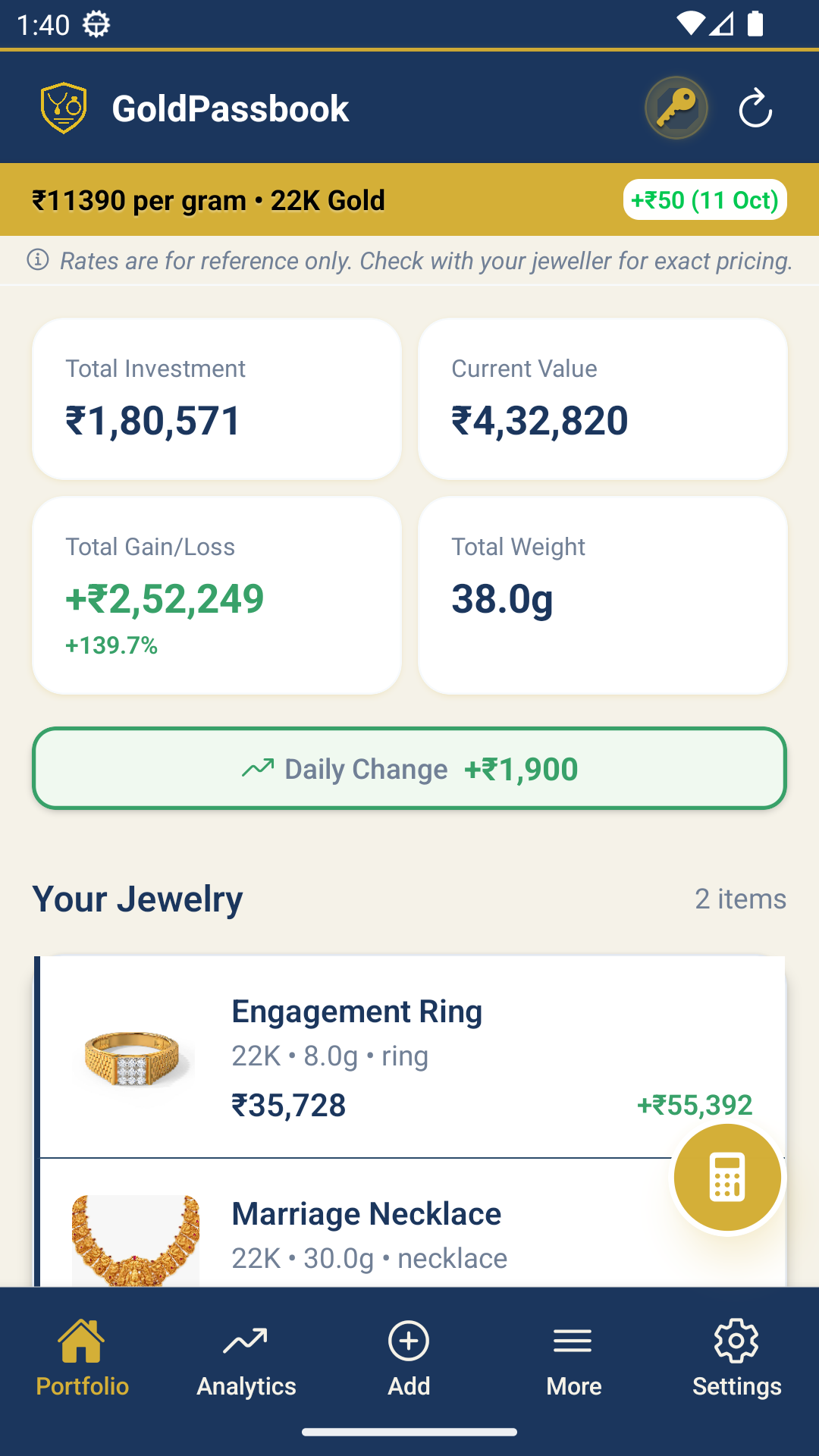Refresh gold rates with the circular arrow

coord(755,108)
